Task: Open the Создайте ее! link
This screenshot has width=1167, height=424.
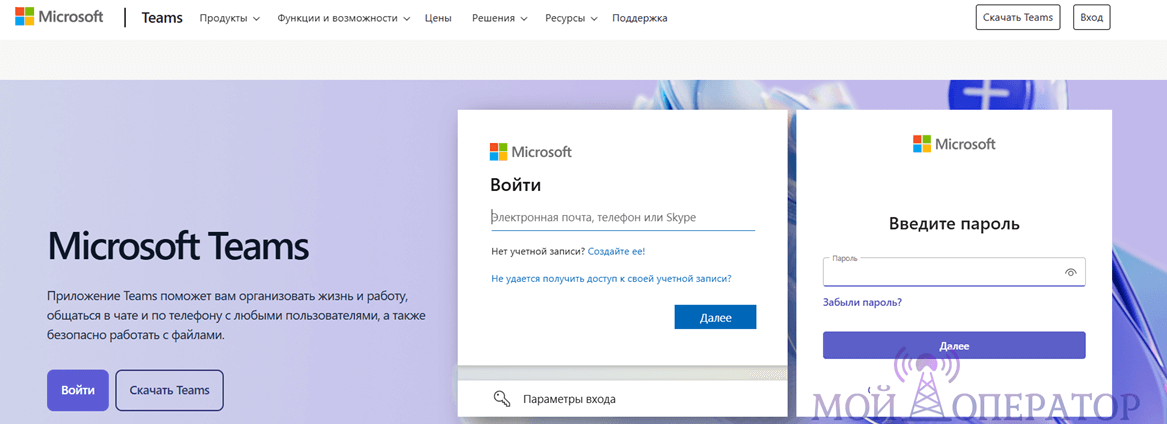Action: 616,252
